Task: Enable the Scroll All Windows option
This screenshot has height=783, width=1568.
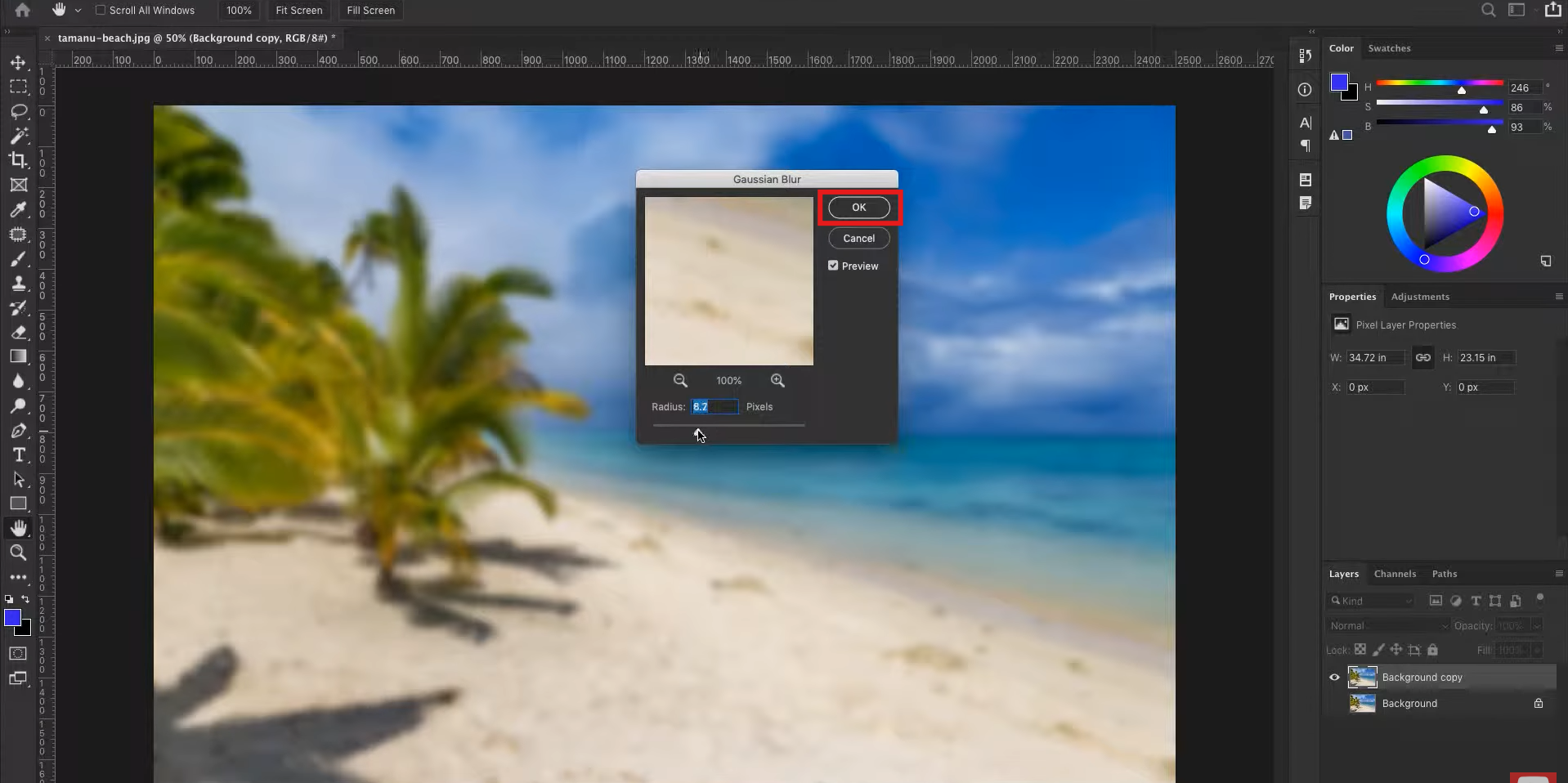Action: (100, 11)
